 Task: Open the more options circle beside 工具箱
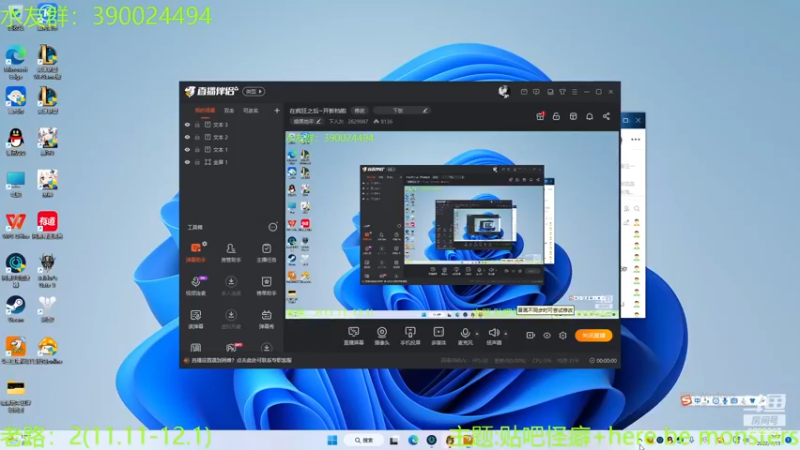click(x=273, y=227)
